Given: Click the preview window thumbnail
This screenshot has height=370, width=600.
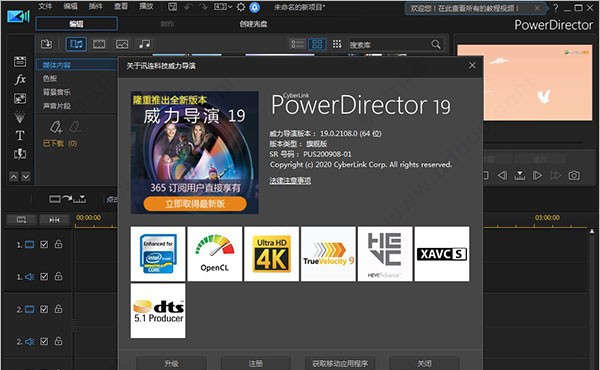Looking at the screenshot, I should coord(538,83).
